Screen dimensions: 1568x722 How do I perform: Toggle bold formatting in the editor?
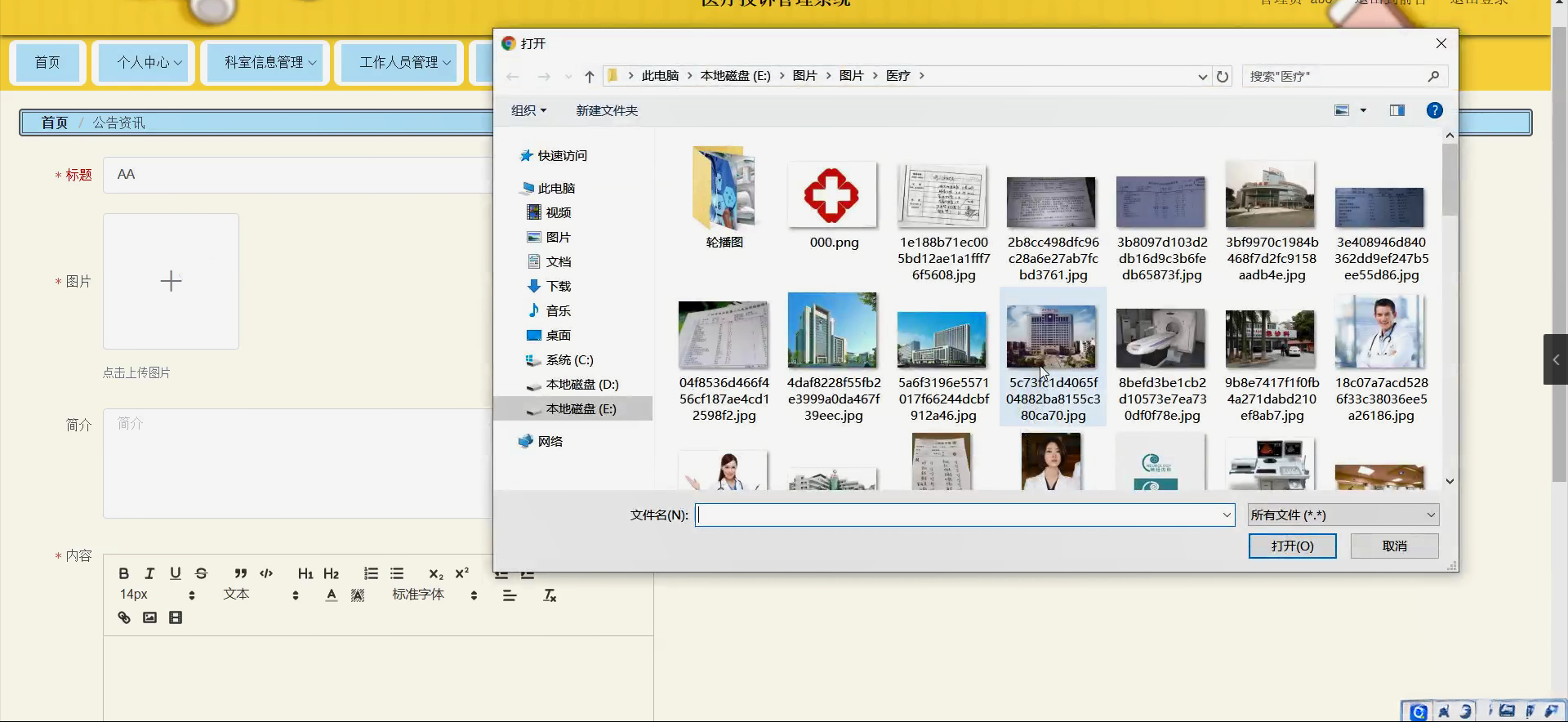123,573
